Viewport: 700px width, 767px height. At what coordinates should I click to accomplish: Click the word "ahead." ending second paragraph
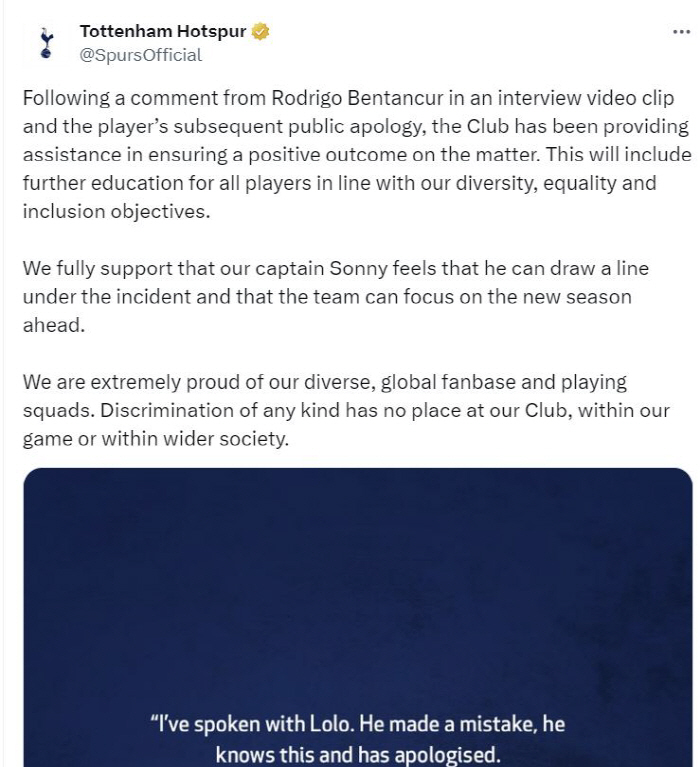point(54,325)
